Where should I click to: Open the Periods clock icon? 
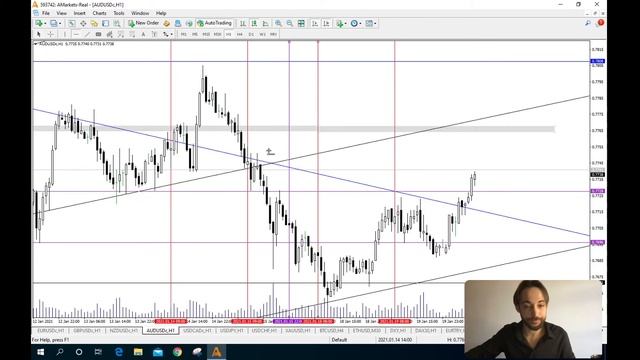354,23
